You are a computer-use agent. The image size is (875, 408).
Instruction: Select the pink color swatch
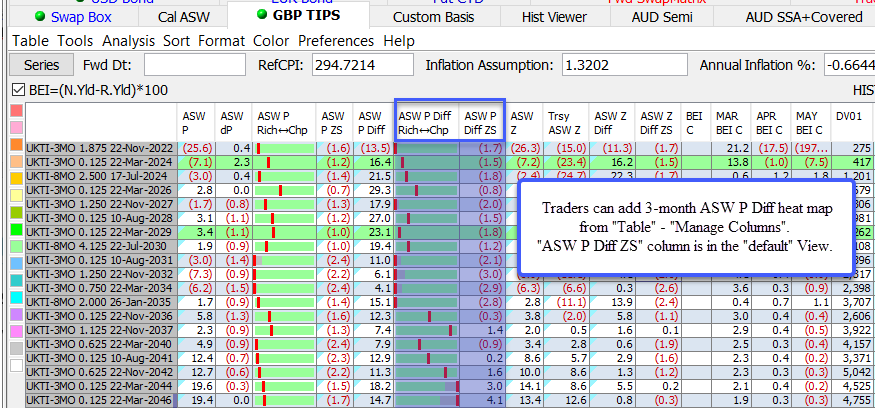pos(16,127)
